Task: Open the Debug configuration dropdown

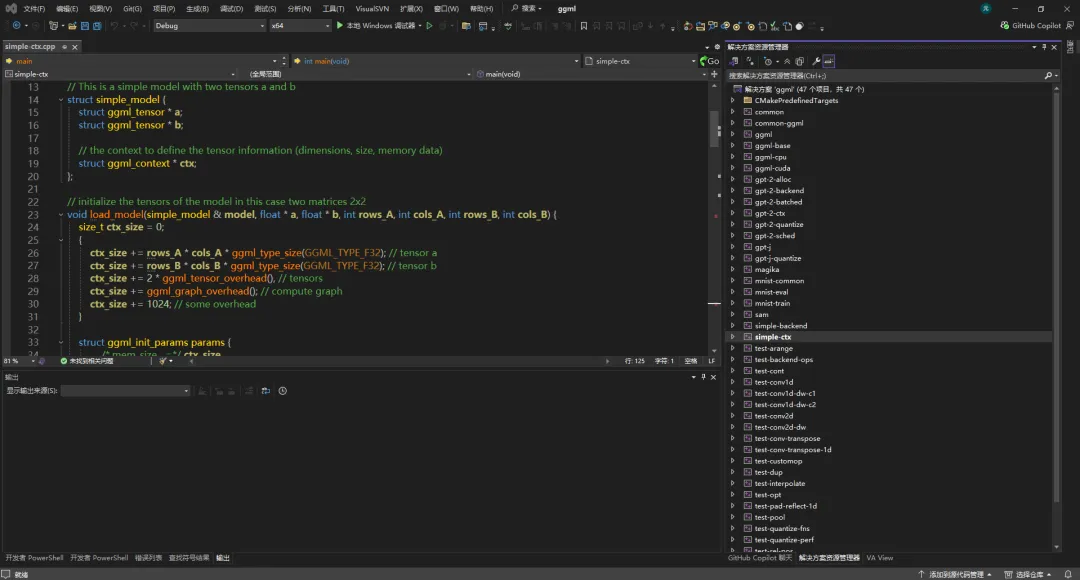Action: click(209, 26)
